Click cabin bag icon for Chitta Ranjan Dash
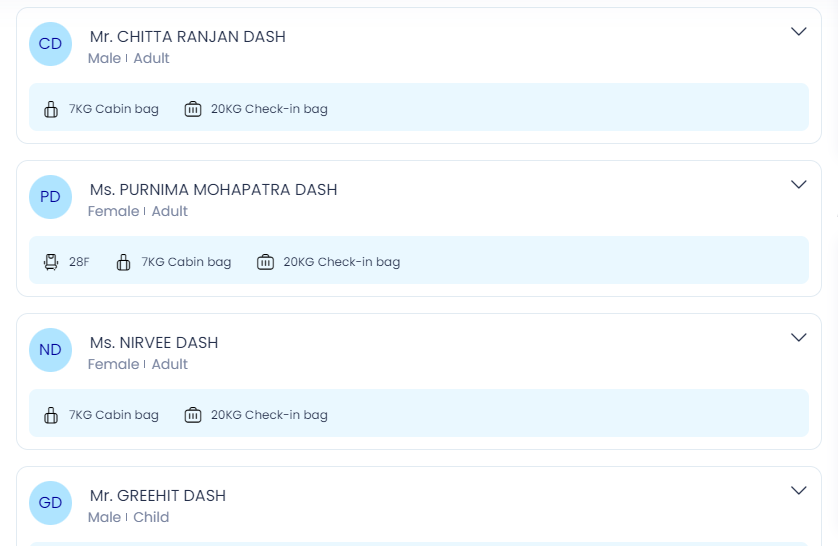838x546 pixels. [x=51, y=109]
